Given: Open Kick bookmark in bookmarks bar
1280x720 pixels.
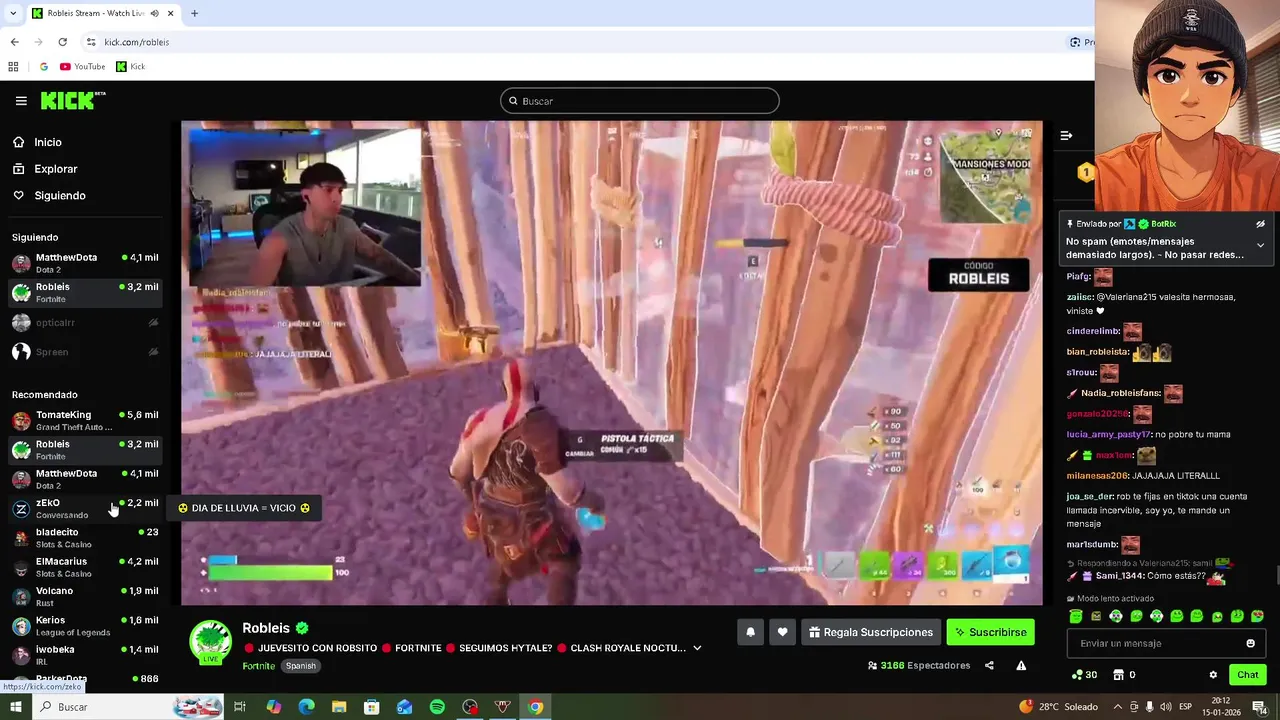Looking at the screenshot, I should [130, 67].
